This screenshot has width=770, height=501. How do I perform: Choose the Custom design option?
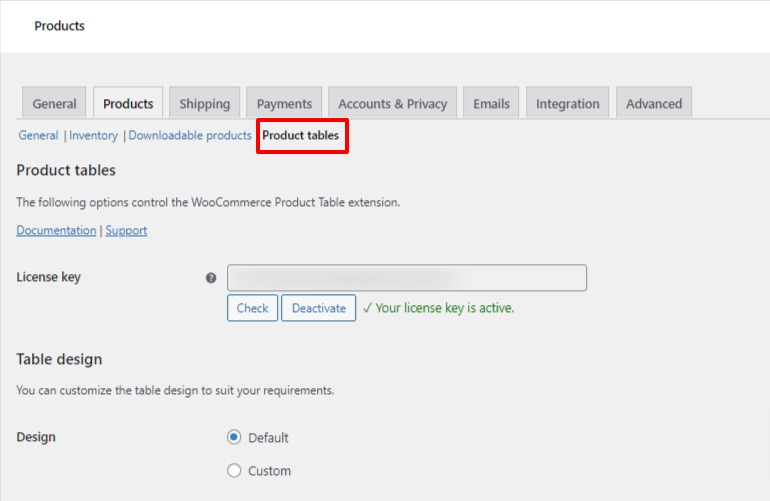[x=234, y=470]
